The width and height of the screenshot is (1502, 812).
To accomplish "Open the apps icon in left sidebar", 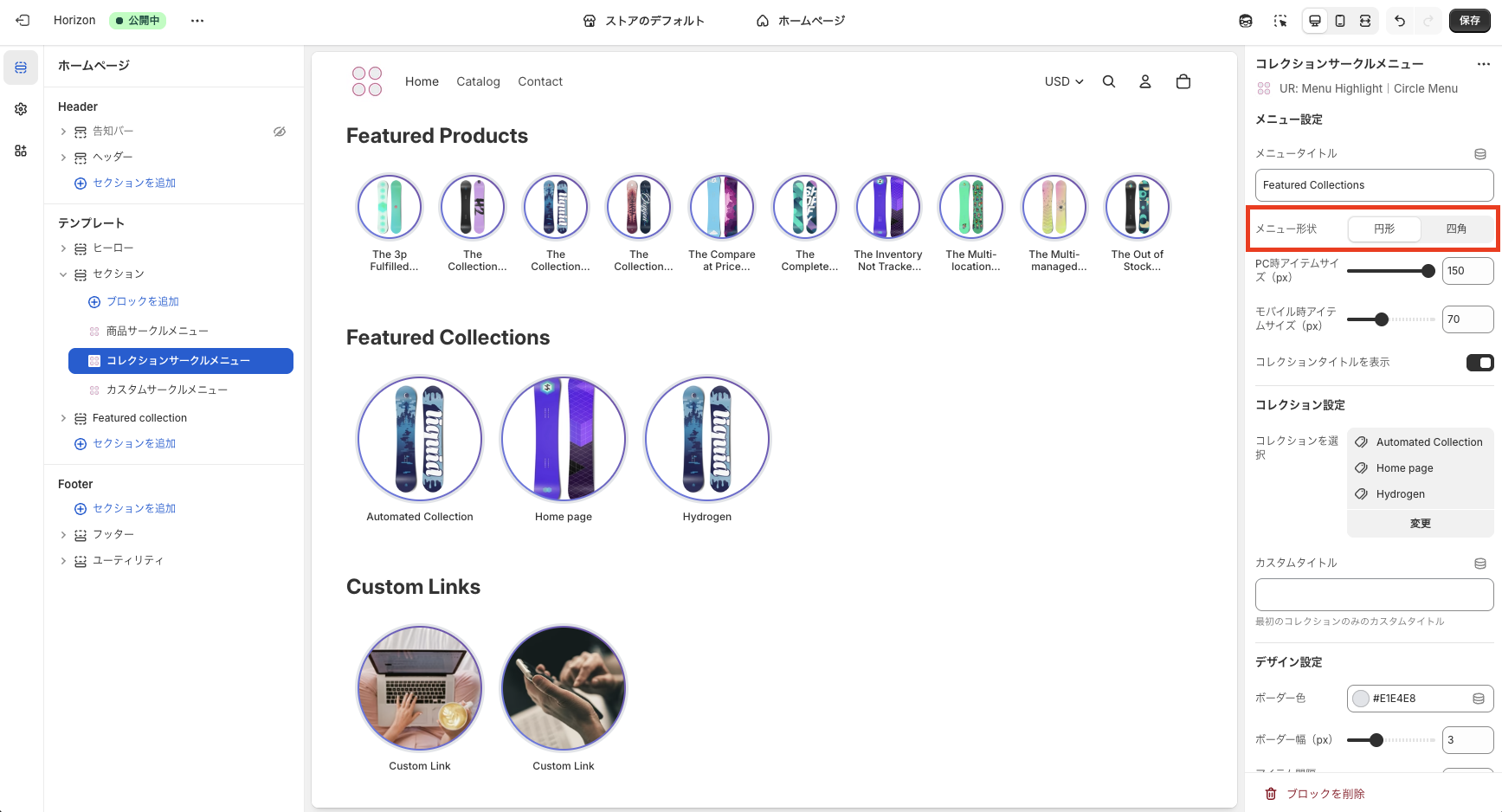I will pyautogui.click(x=21, y=151).
